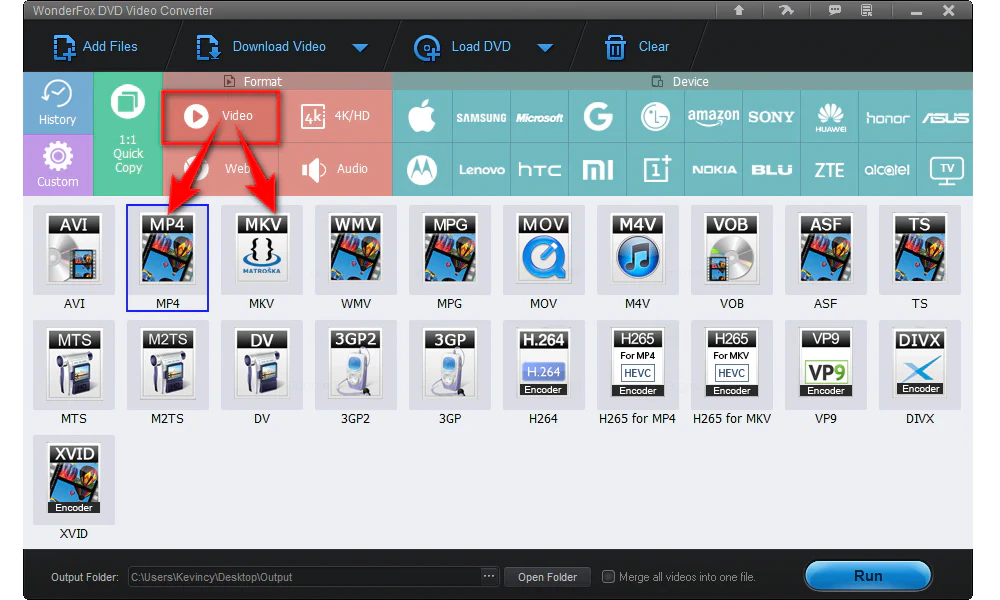Choose the TS format
The height and width of the screenshot is (600, 1000).
coord(920,250)
